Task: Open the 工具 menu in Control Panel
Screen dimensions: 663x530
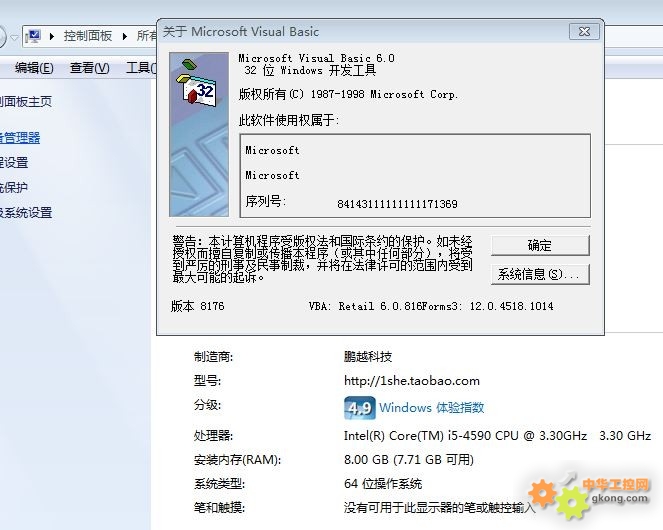Action: (x=141, y=68)
